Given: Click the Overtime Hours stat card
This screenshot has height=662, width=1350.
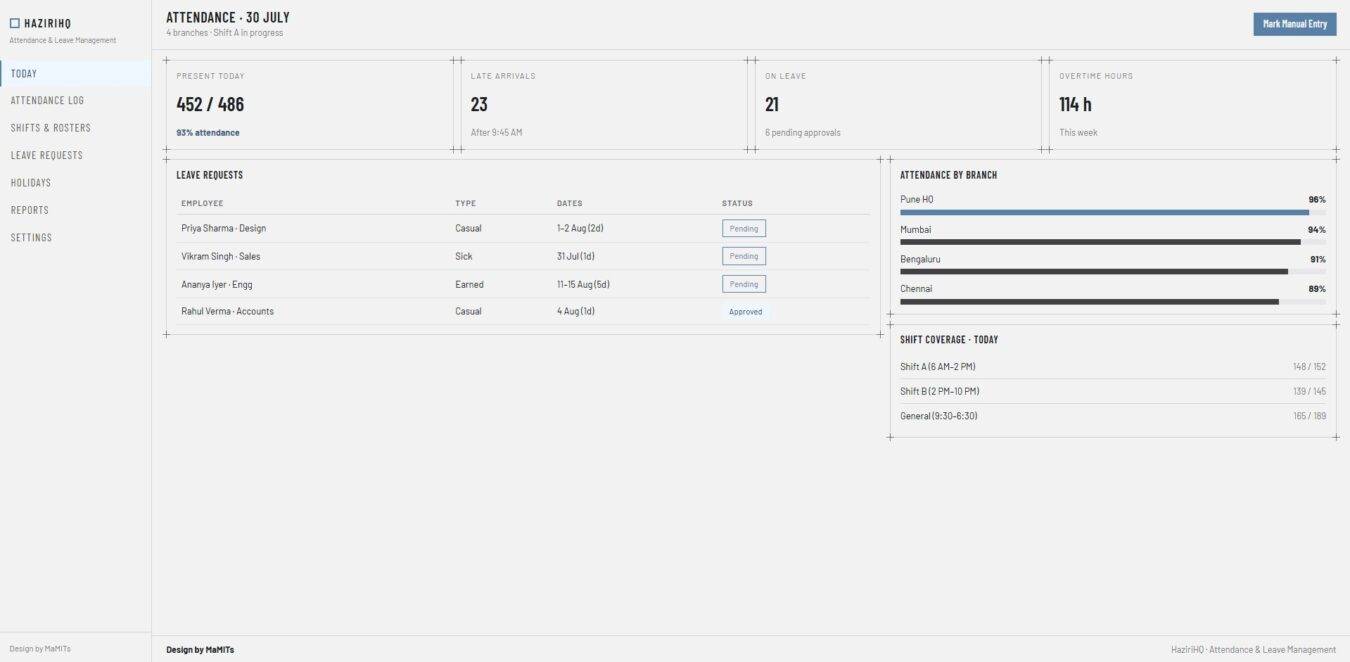Looking at the screenshot, I should (x=1192, y=105).
